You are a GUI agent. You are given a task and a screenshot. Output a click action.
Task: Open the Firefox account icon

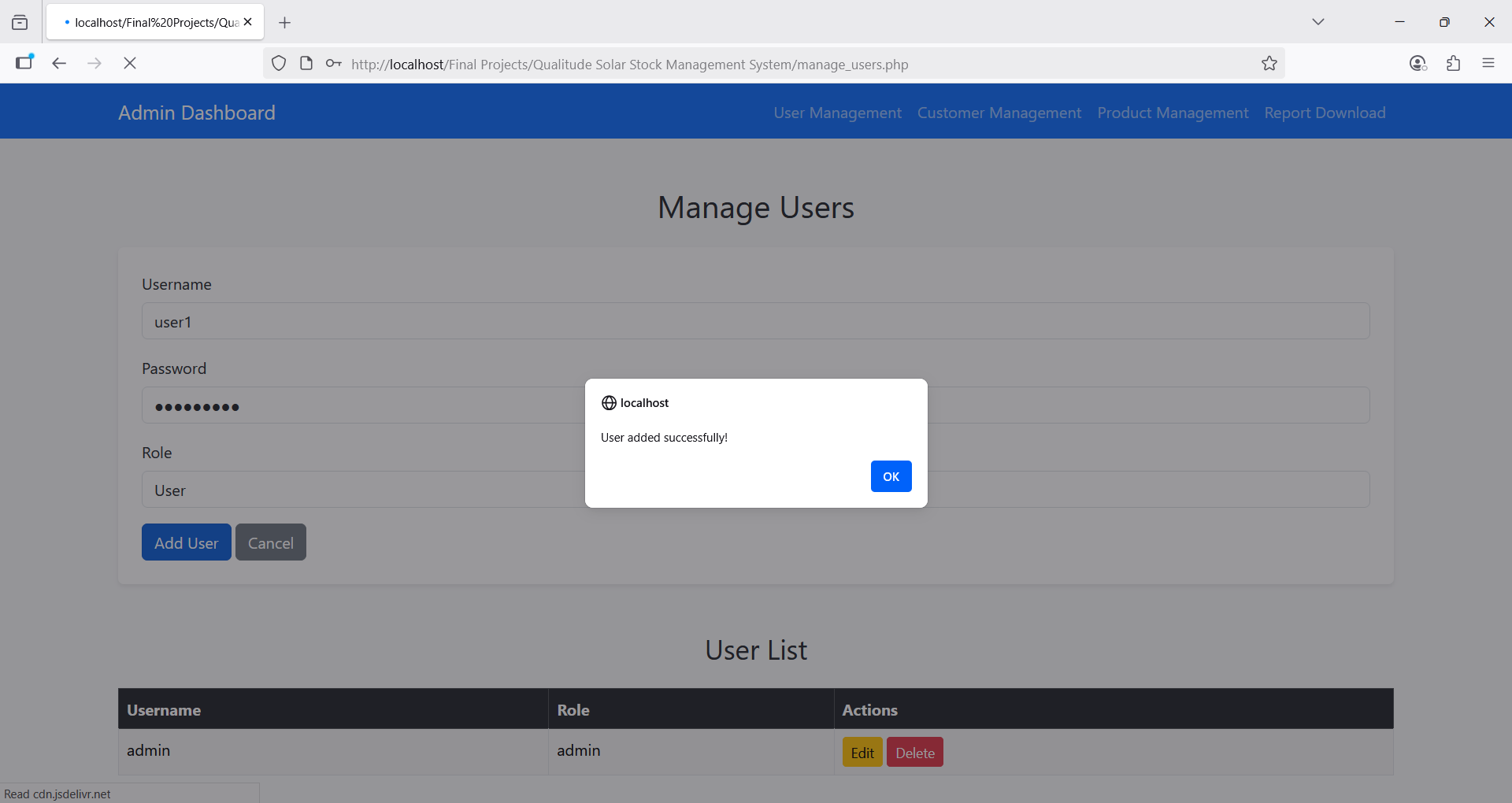[x=1417, y=63]
